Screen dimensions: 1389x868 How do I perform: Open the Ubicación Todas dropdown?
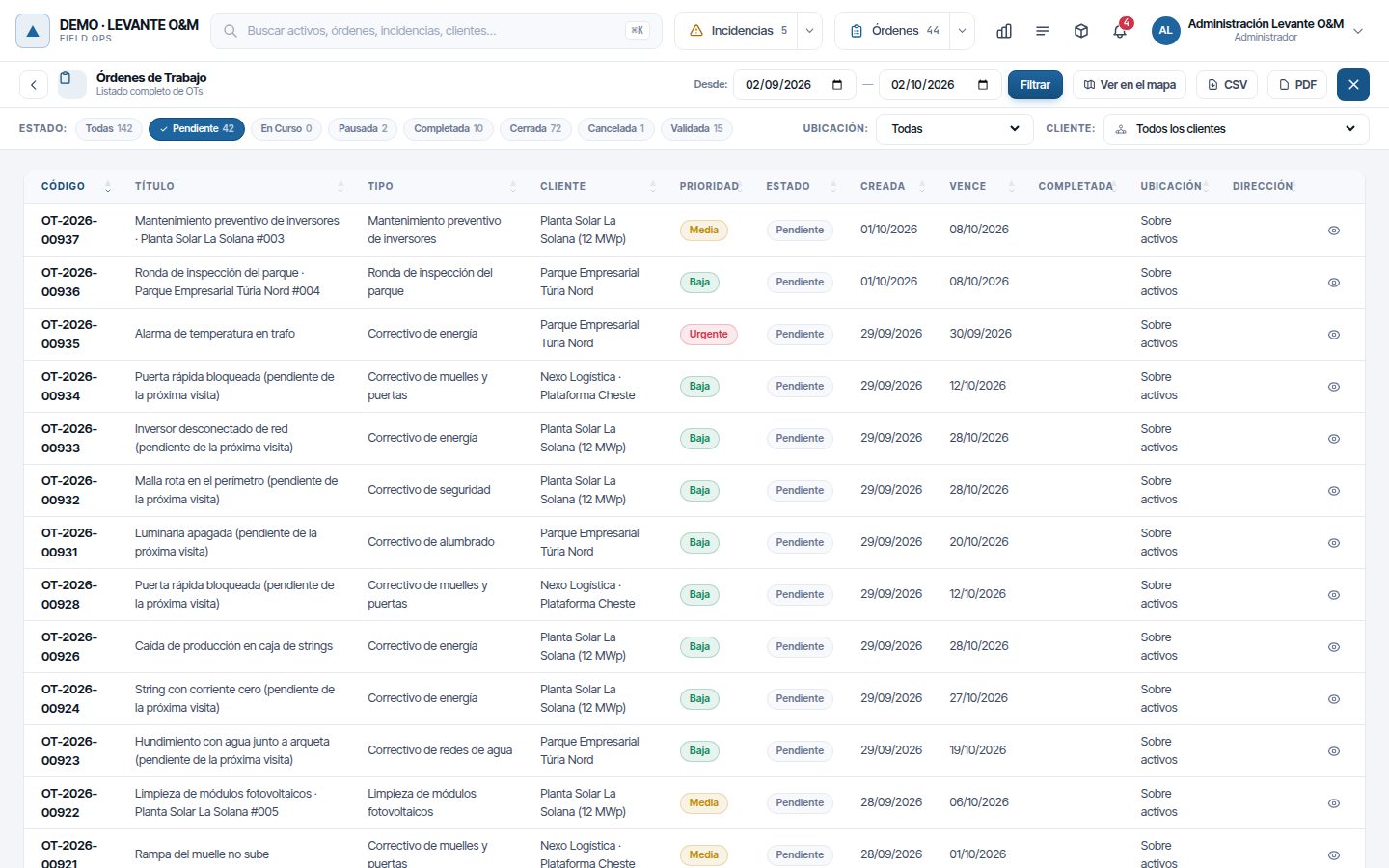955,129
